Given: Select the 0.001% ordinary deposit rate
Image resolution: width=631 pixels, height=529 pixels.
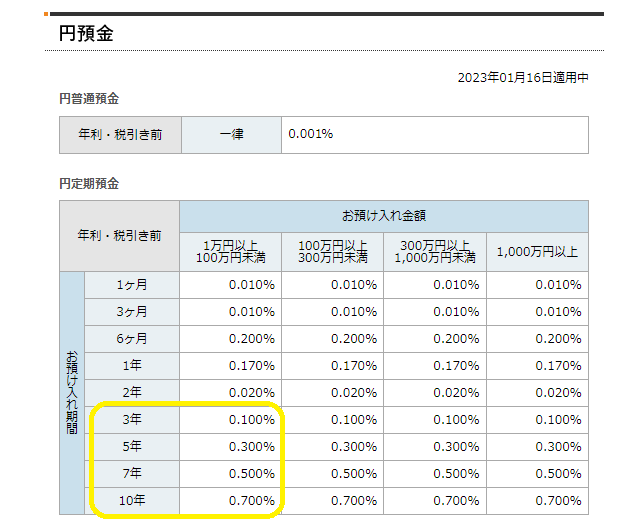Looking at the screenshot, I should click(311, 134).
